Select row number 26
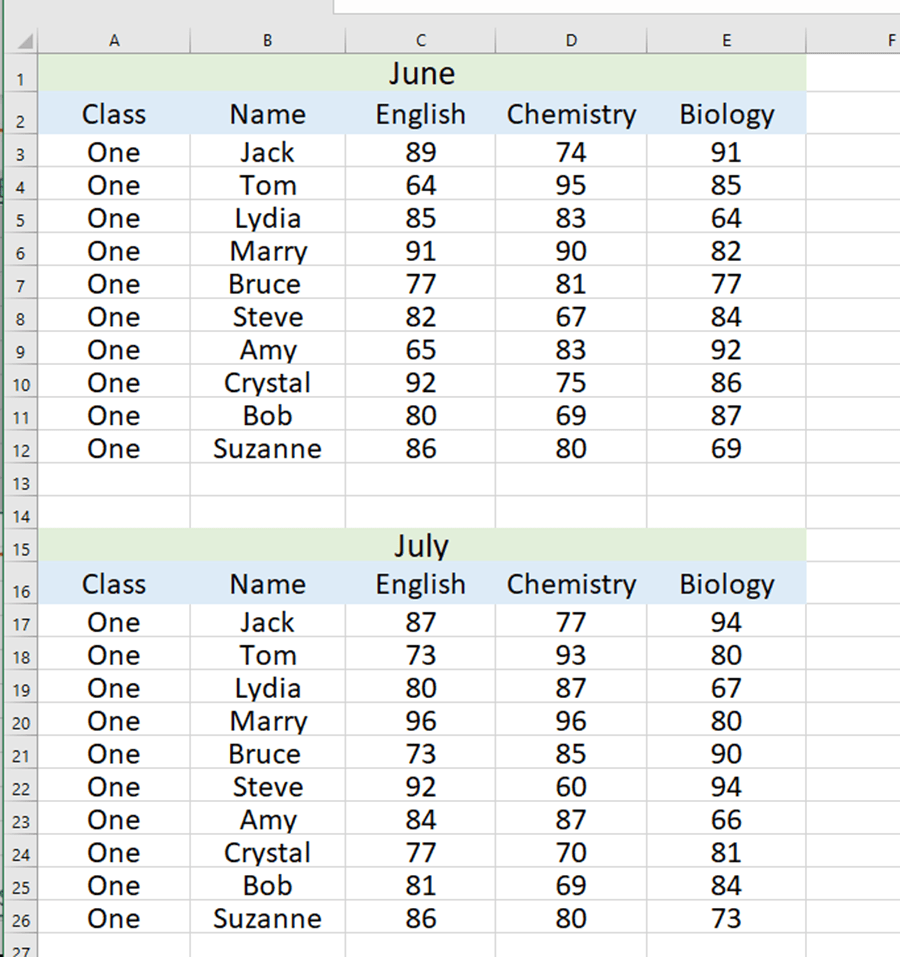Viewport: 900px width, 957px height. (x=22, y=918)
